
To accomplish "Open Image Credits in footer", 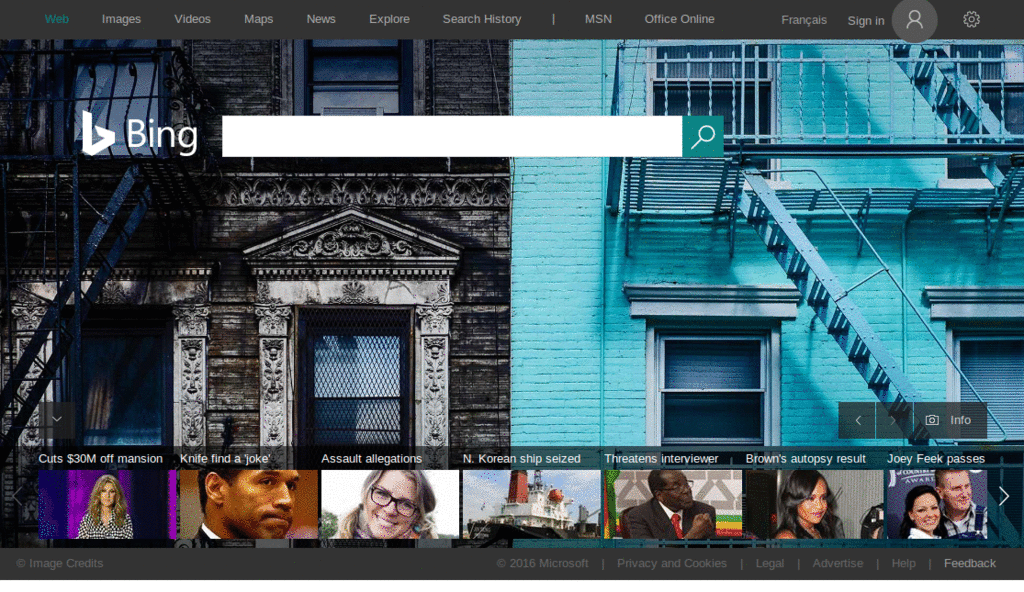I will point(59,563).
